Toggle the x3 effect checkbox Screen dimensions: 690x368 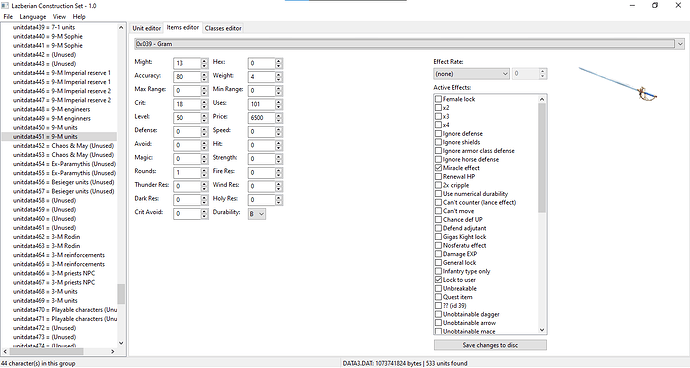(438, 116)
